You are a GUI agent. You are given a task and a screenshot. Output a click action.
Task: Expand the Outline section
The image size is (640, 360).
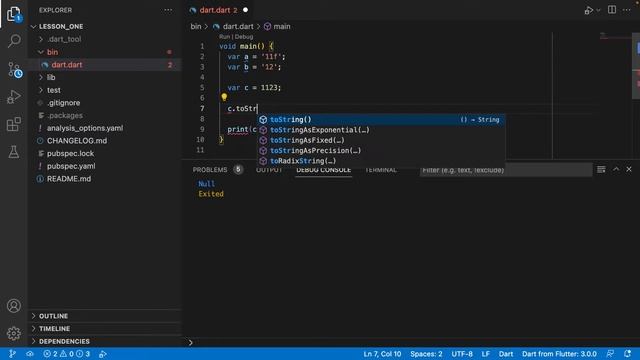105,316
